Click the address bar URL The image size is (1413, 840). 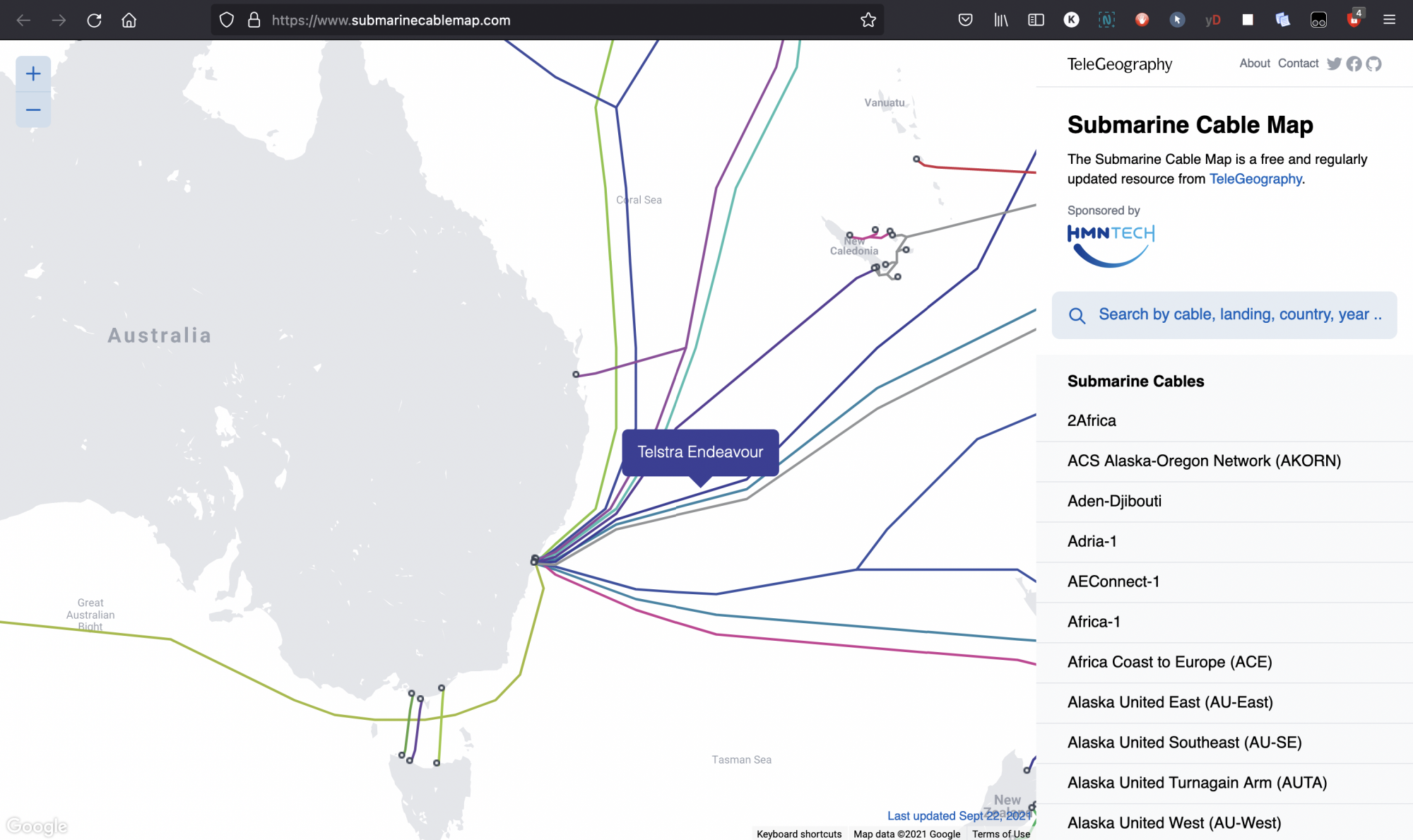pos(391,20)
